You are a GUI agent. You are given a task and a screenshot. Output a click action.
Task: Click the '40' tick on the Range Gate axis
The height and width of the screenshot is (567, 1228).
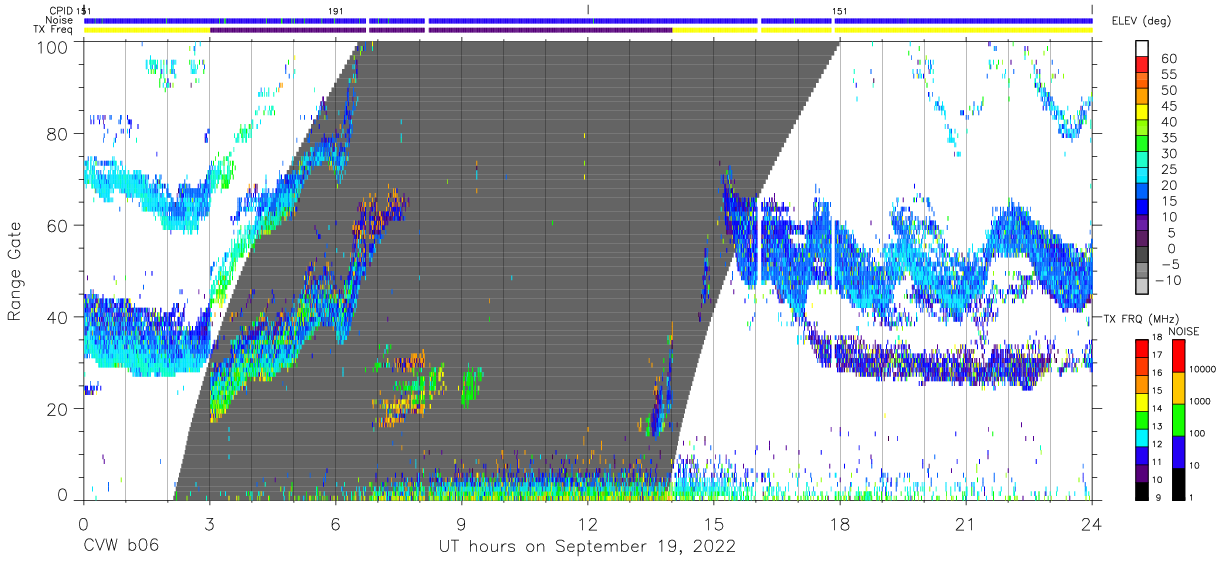click(57, 317)
